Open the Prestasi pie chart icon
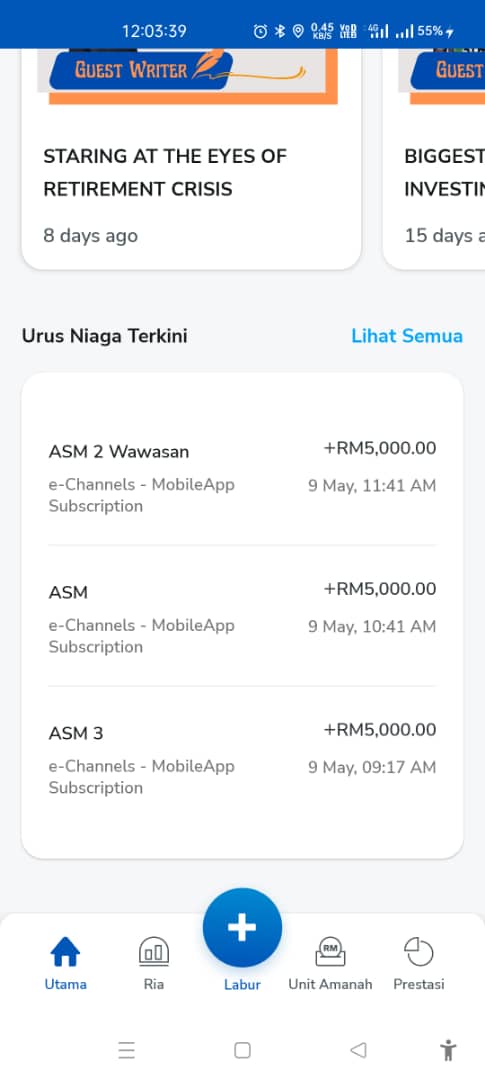Screen dimensions: 485x1080 point(418,953)
